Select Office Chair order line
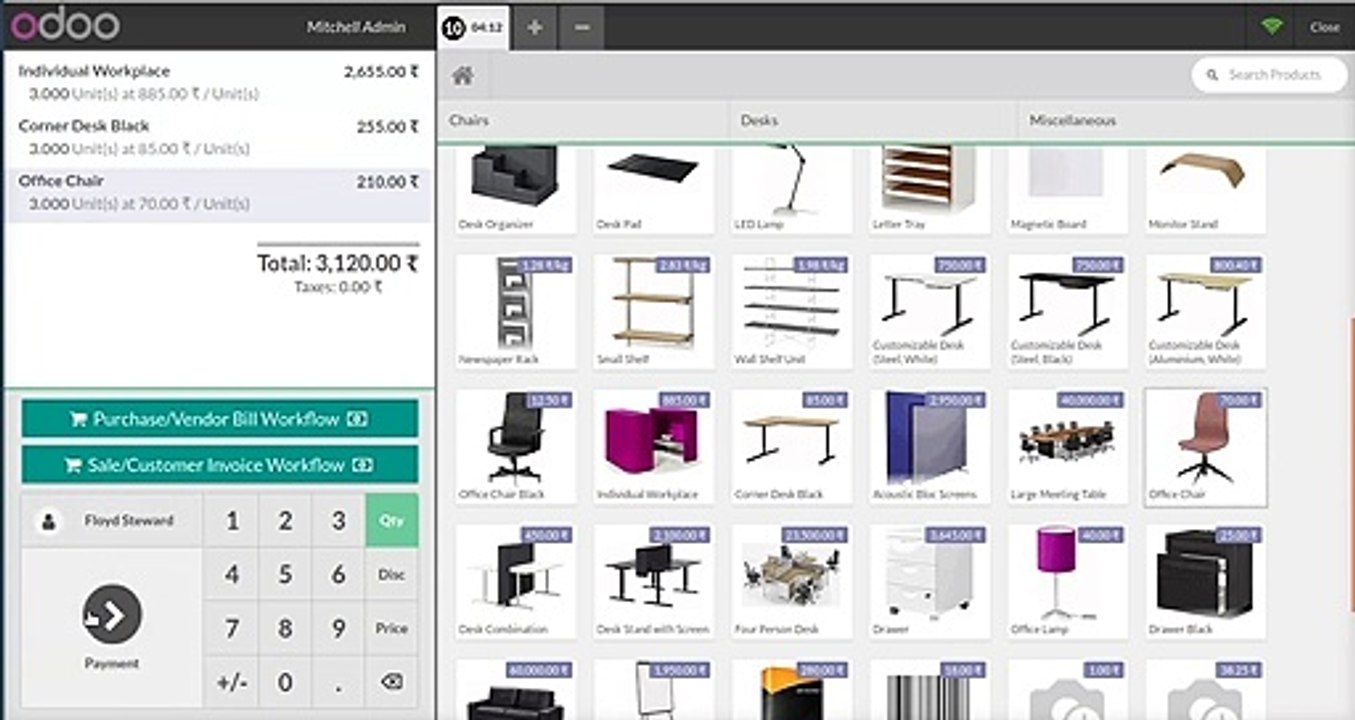 219,193
